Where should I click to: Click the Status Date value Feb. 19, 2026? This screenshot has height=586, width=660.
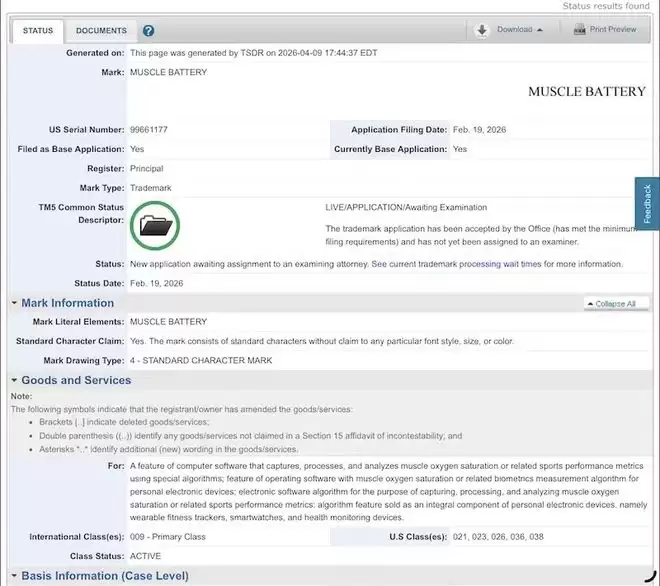click(157, 283)
